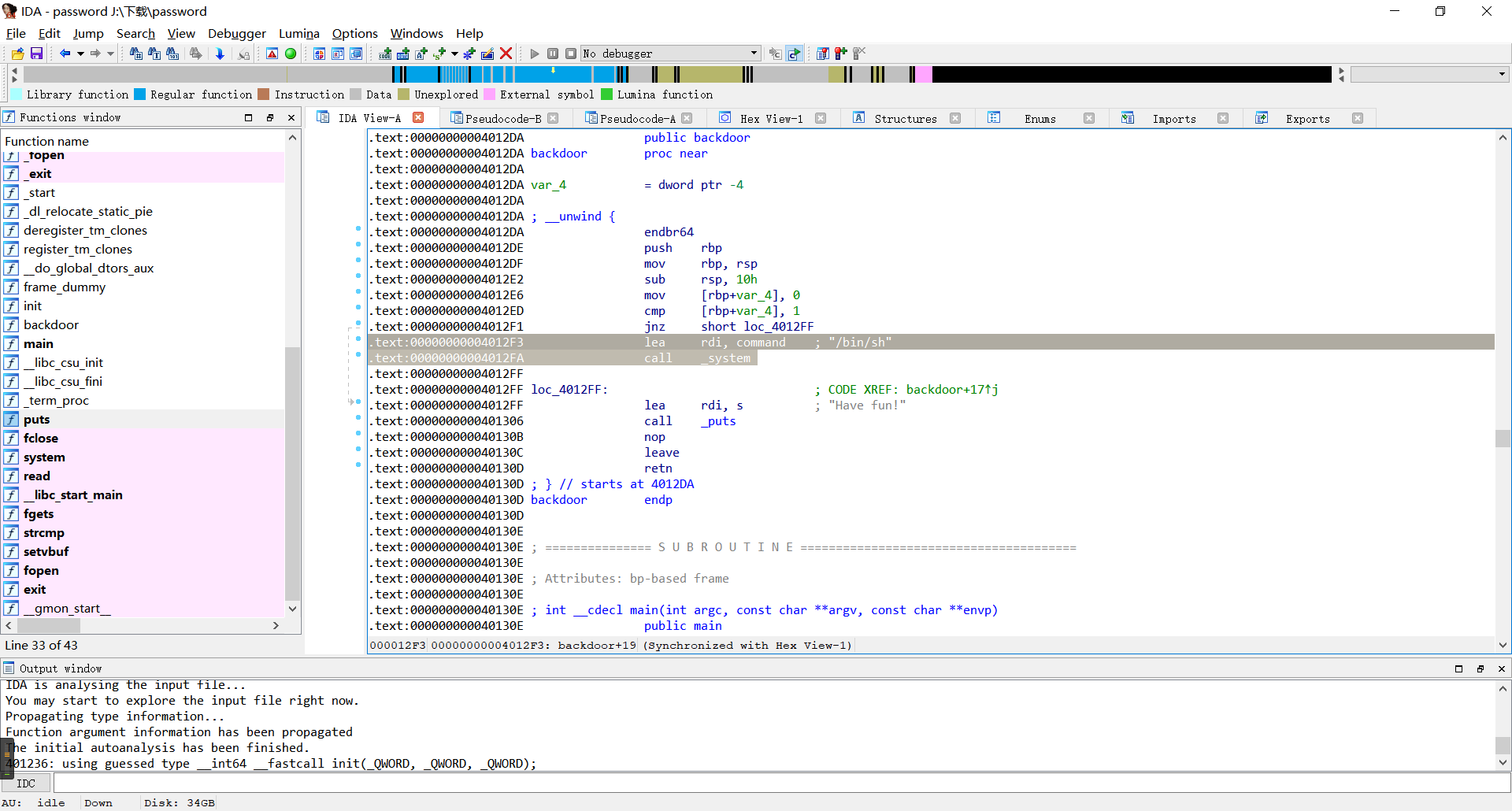Click the green circle toolbar icon
Viewport: 1512px width, 811px height.
(291, 54)
